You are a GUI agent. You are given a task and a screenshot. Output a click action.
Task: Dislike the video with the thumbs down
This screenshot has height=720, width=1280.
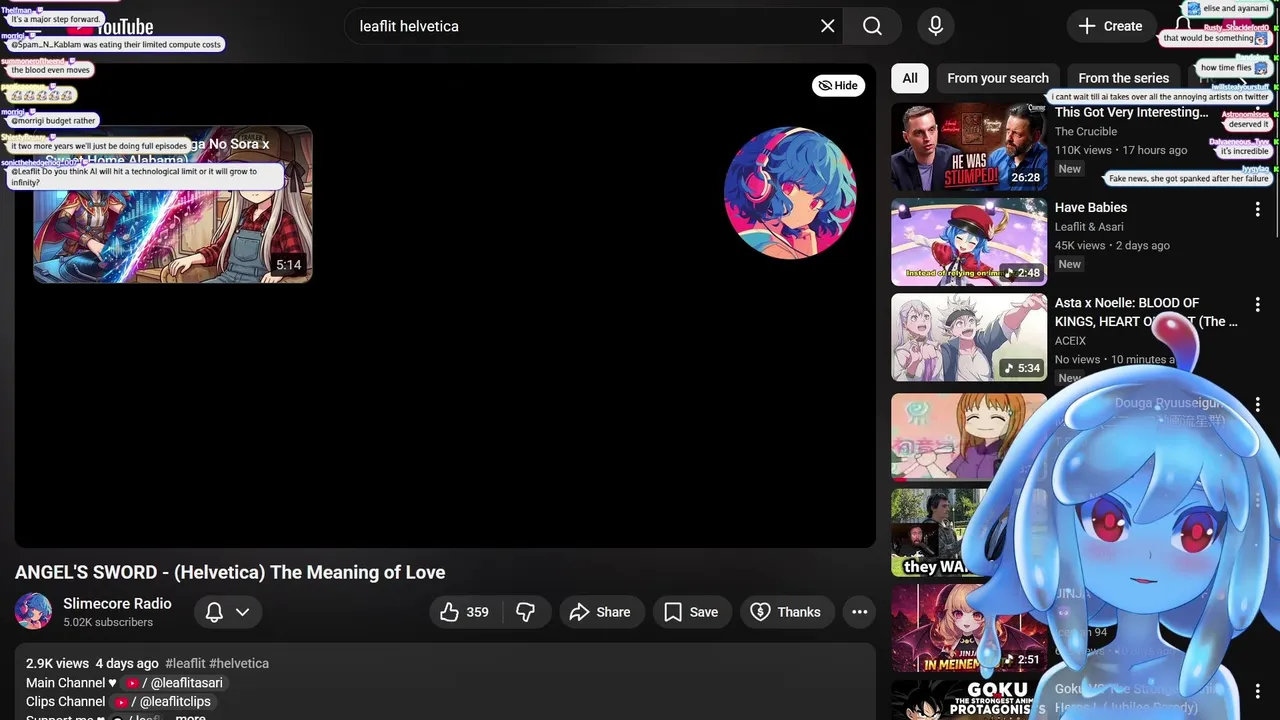[x=525, y=612]
